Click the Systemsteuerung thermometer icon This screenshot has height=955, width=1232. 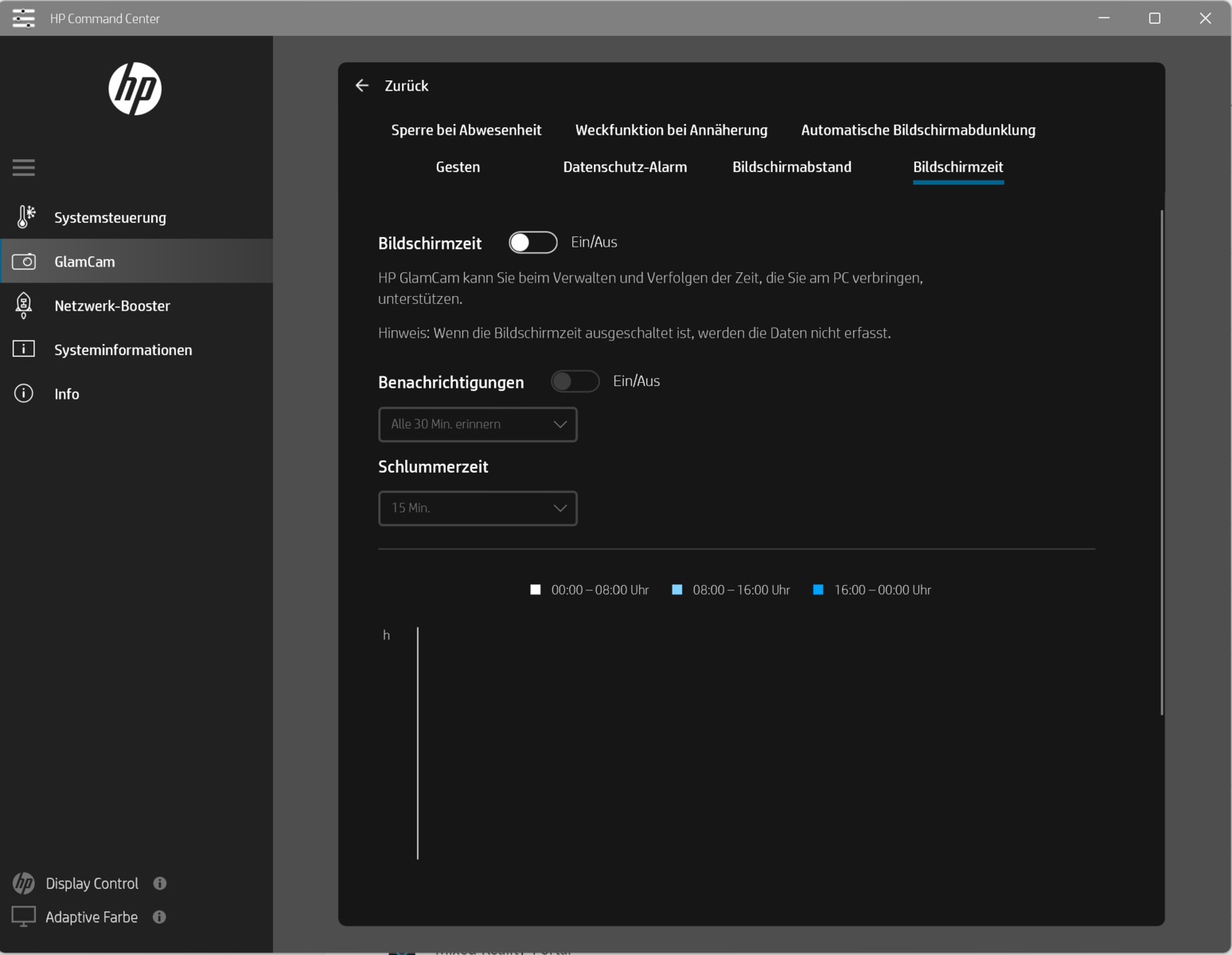[x=25, y=216]
